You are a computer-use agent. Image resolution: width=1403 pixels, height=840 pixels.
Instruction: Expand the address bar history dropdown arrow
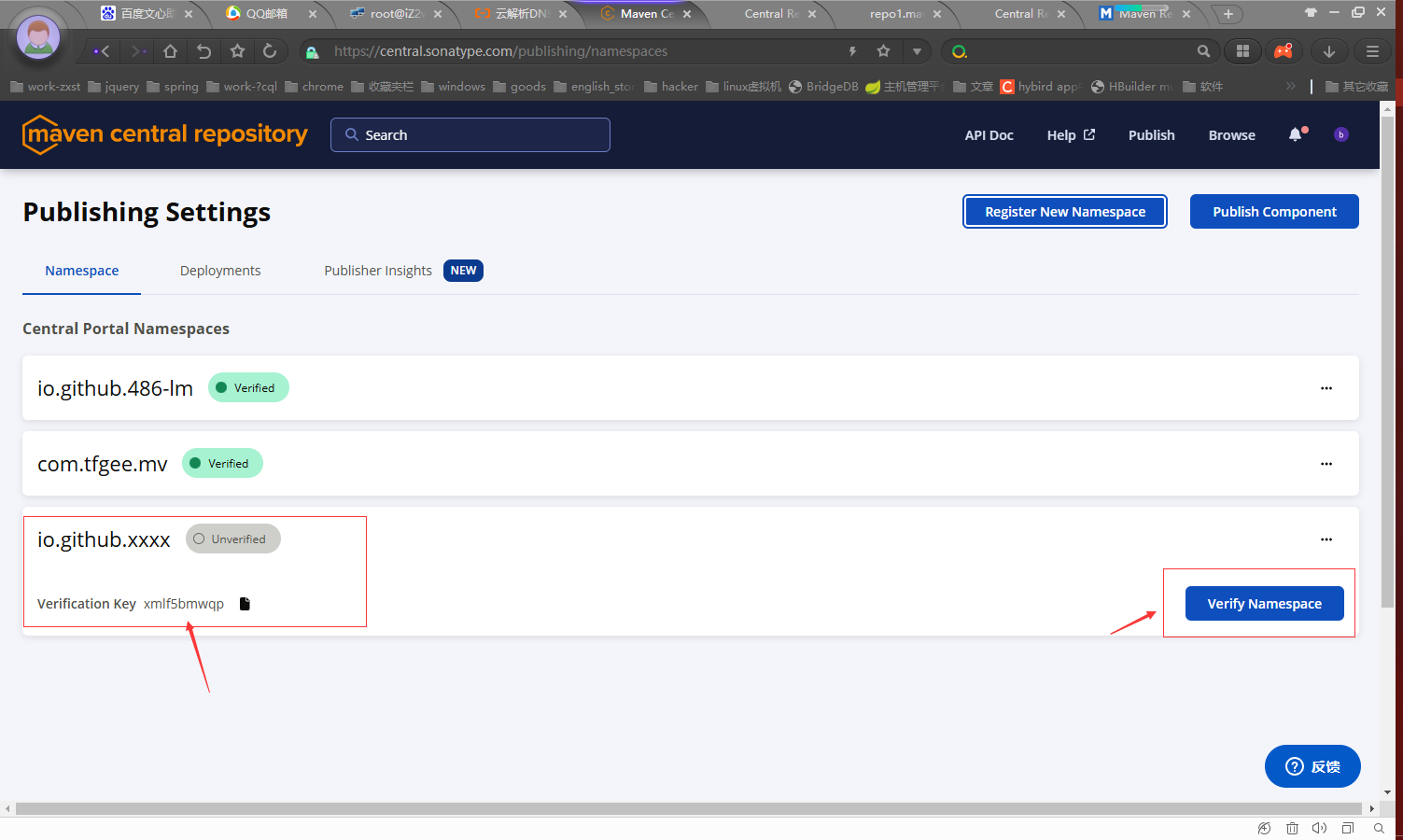coord(917,51)
